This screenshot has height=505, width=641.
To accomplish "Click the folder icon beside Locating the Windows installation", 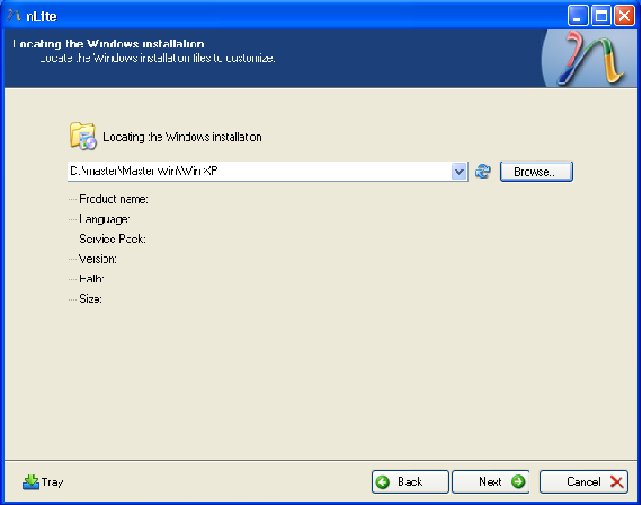I will [x=83, y=136].
